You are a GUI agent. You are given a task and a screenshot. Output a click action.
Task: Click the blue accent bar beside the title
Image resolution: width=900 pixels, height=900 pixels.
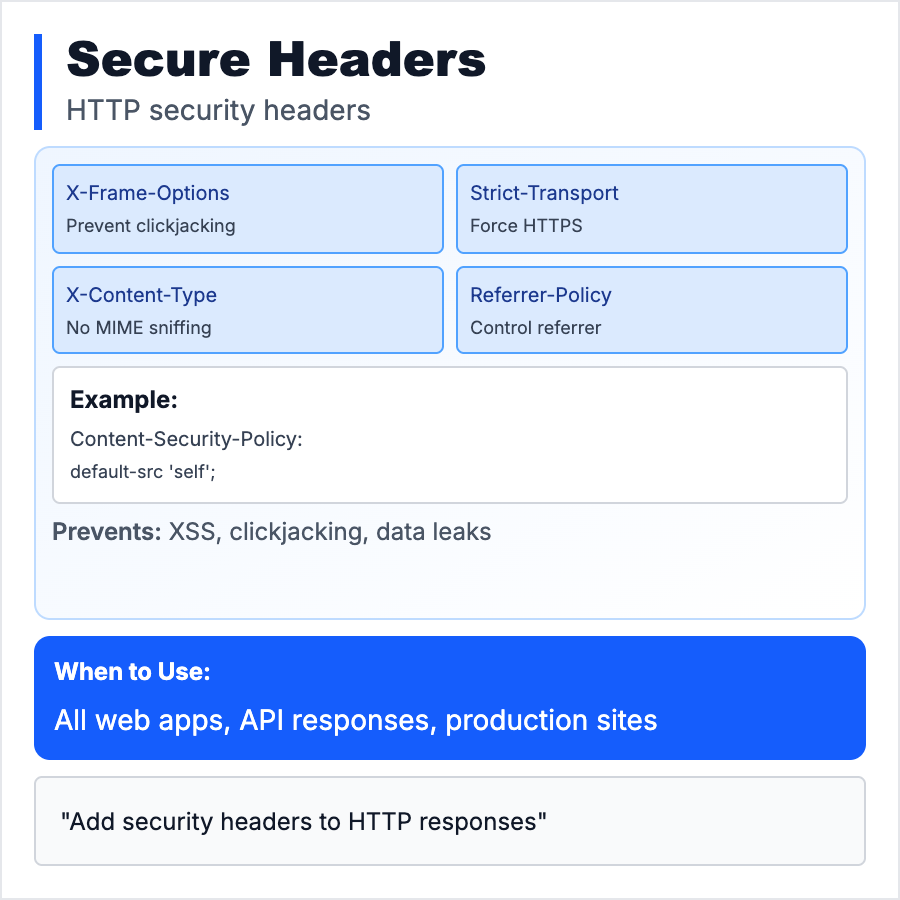(38, 82)
